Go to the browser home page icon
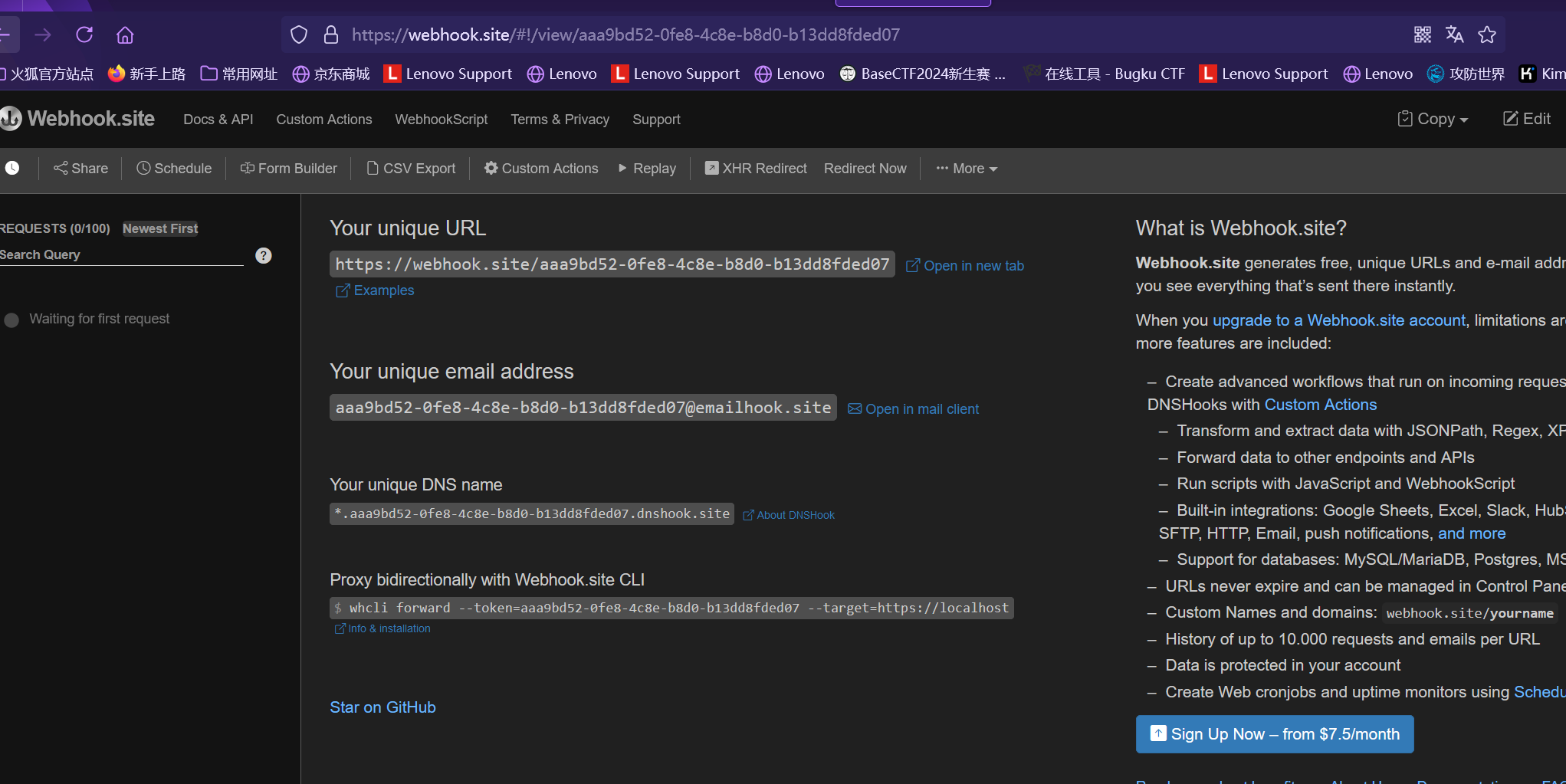Screen dimensions: 1566x784 pos(125,34)
